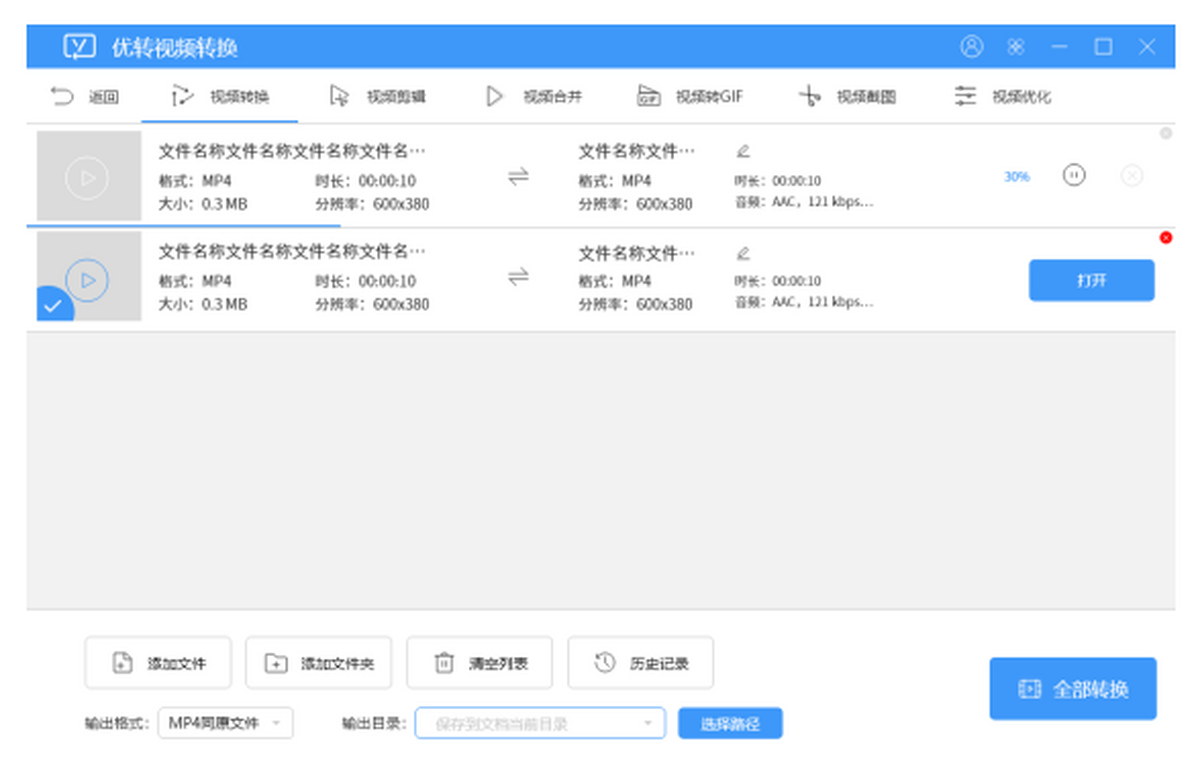This screenshot has width=1200, height=780.
Task: Play the first video thumbnail preview
Action: [x=88, y=178]
